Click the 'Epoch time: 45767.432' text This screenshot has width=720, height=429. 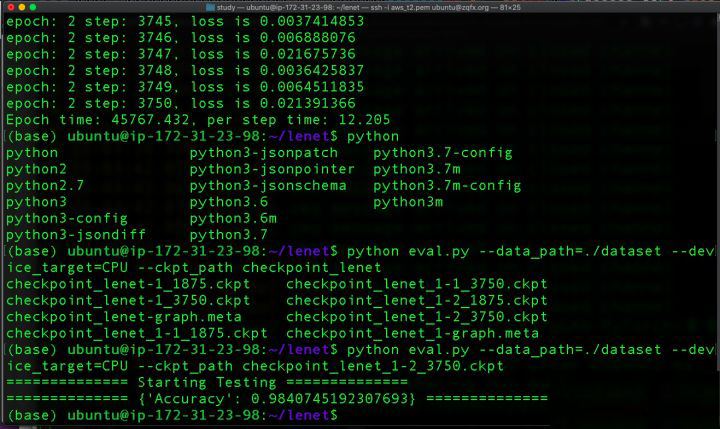[x=97, y=120]
